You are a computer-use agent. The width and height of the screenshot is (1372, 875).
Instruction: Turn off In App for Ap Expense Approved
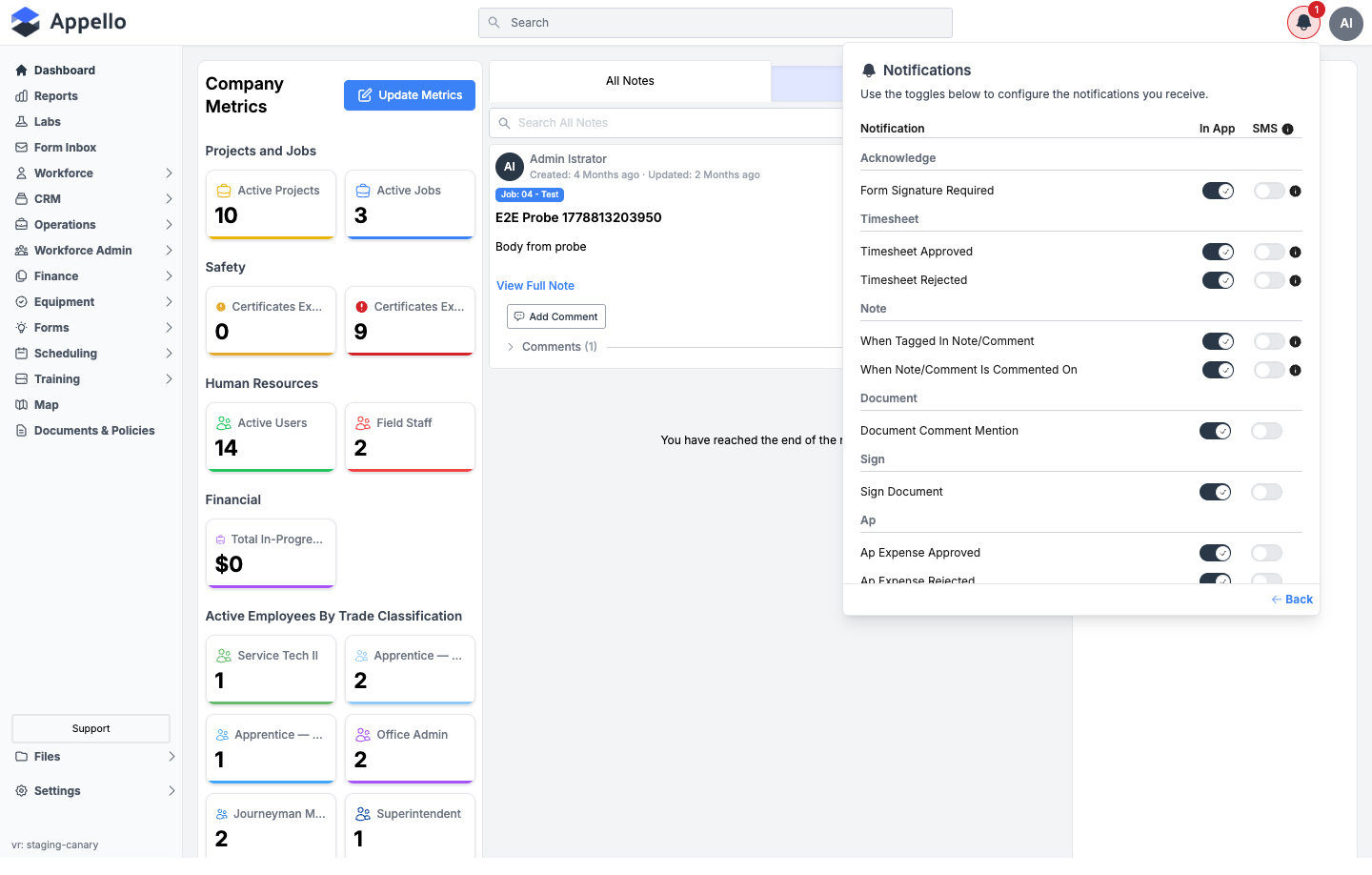[x=1215, y=553]
